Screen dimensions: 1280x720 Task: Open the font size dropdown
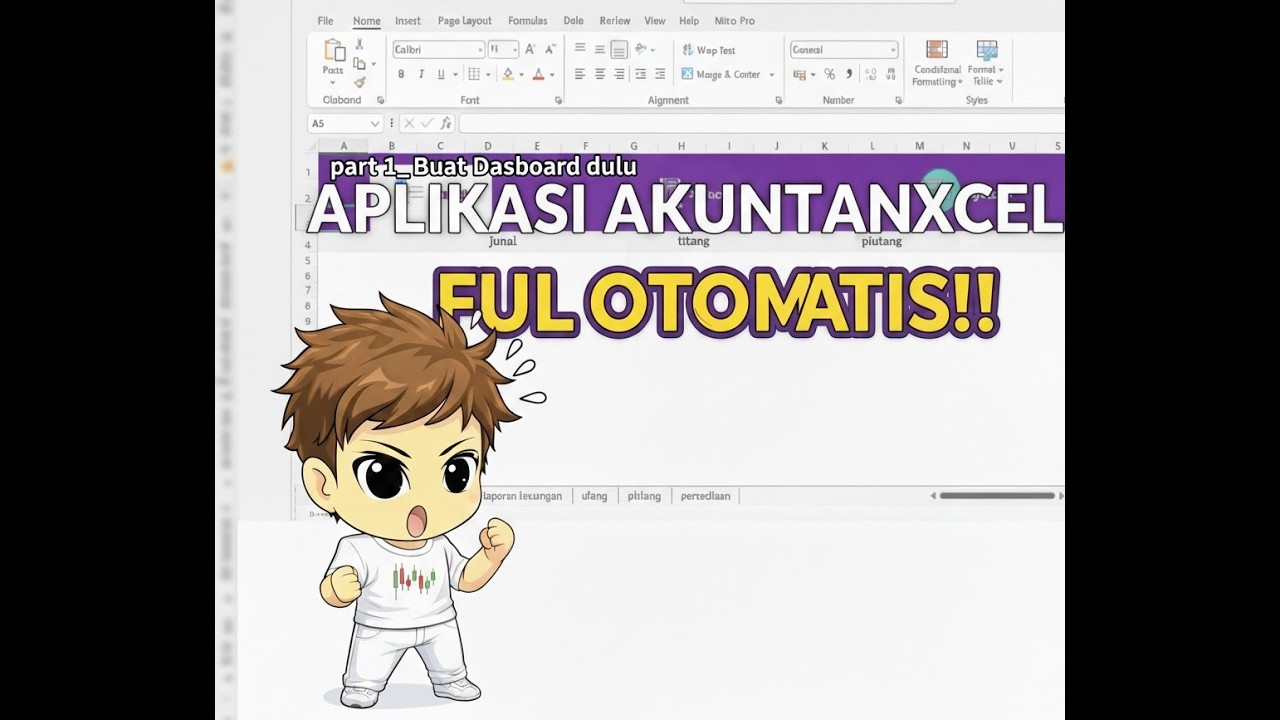tap(514, 49)
